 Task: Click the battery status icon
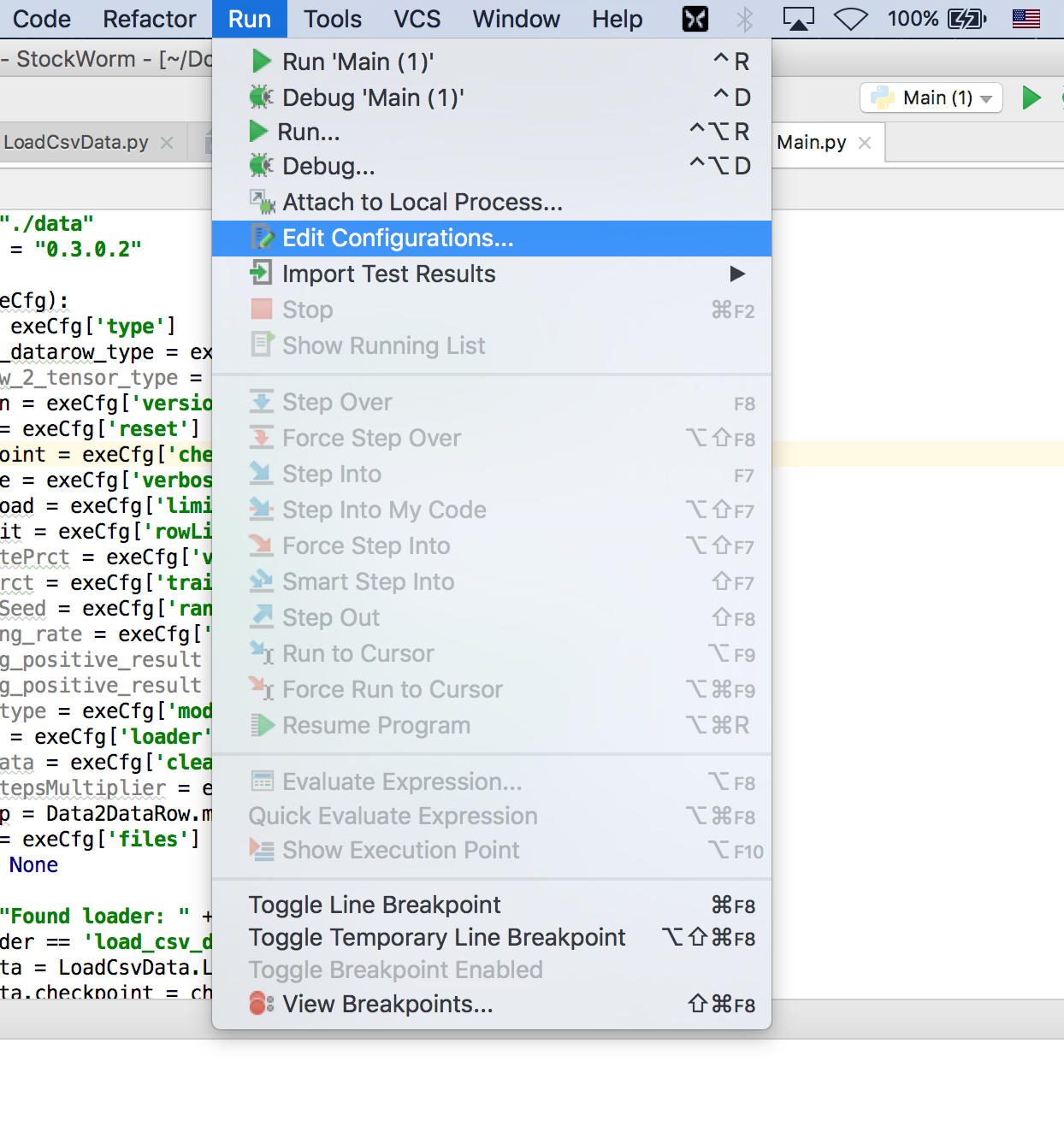[966, 19]
